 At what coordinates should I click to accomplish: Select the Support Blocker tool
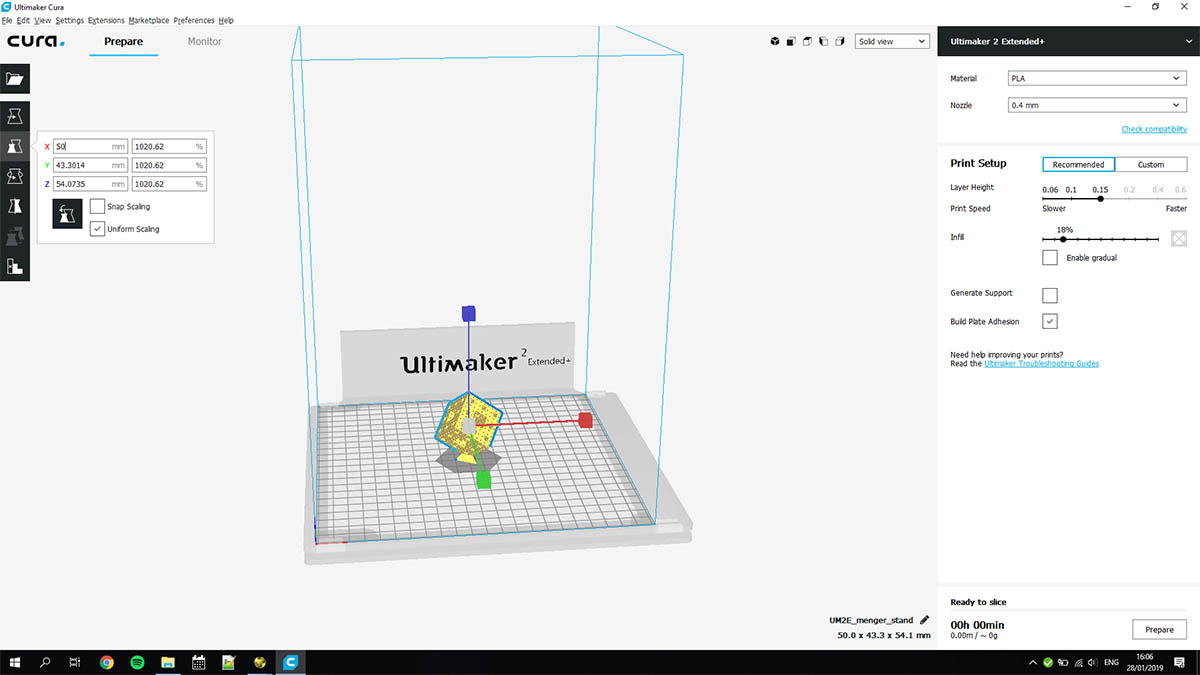tap(15, 266)
